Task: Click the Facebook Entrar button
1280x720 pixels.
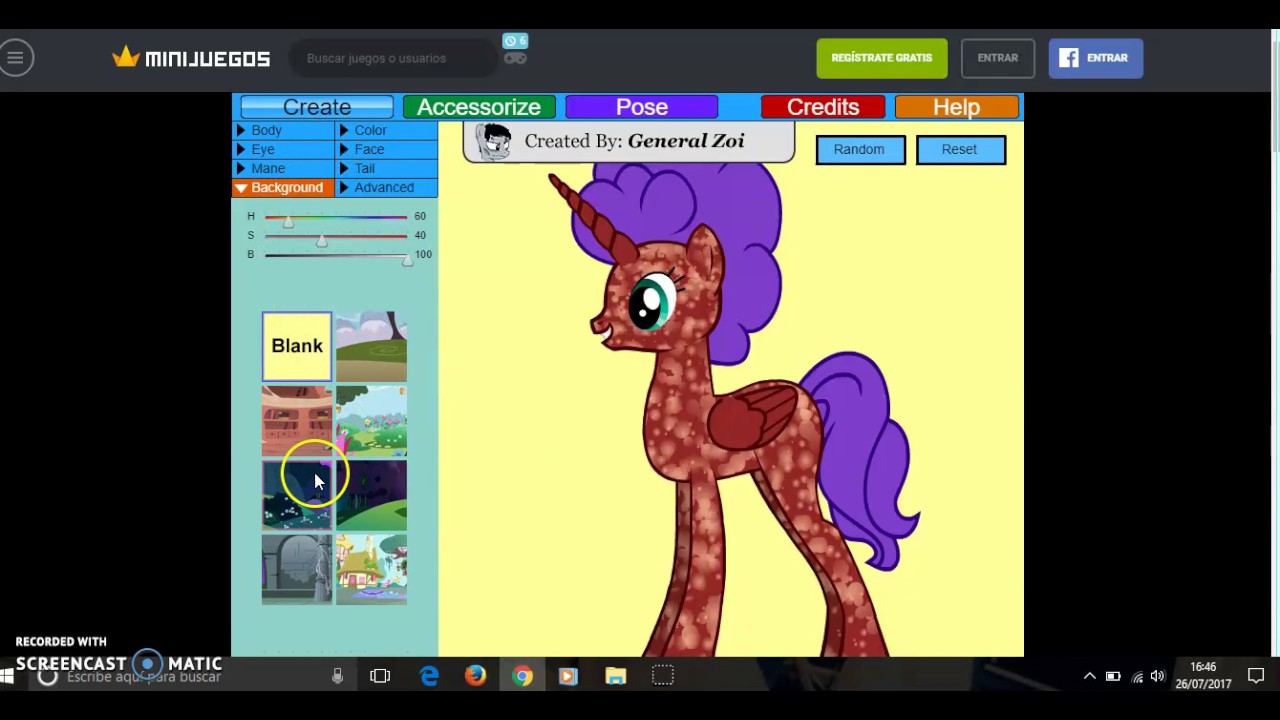Action: point(1096,58)
